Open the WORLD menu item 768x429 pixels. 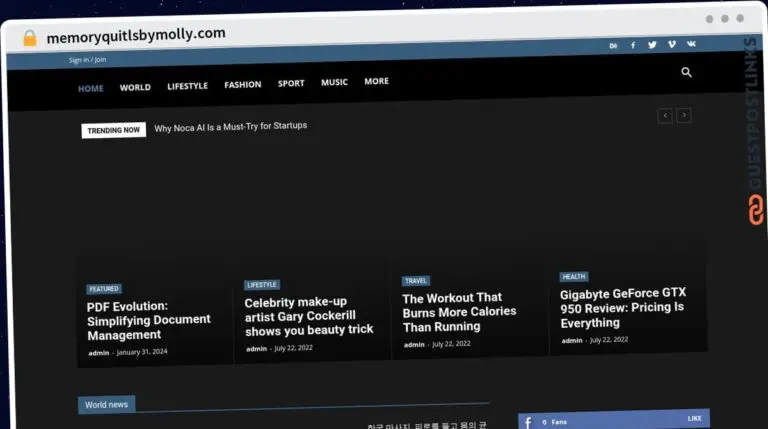tap(135, 87)
